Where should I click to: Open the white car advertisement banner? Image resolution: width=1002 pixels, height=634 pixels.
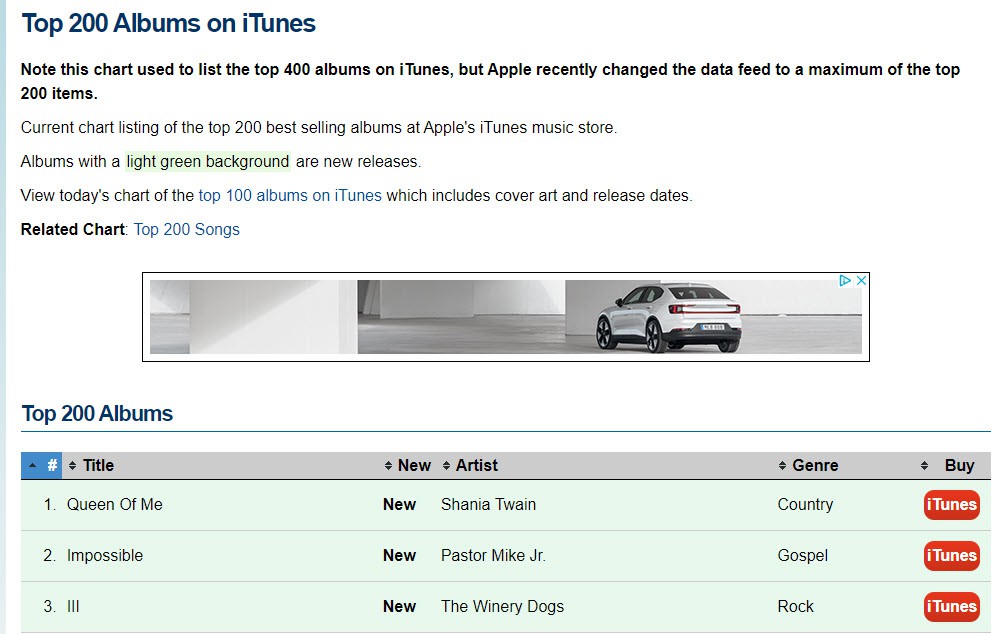click(505, 317)
